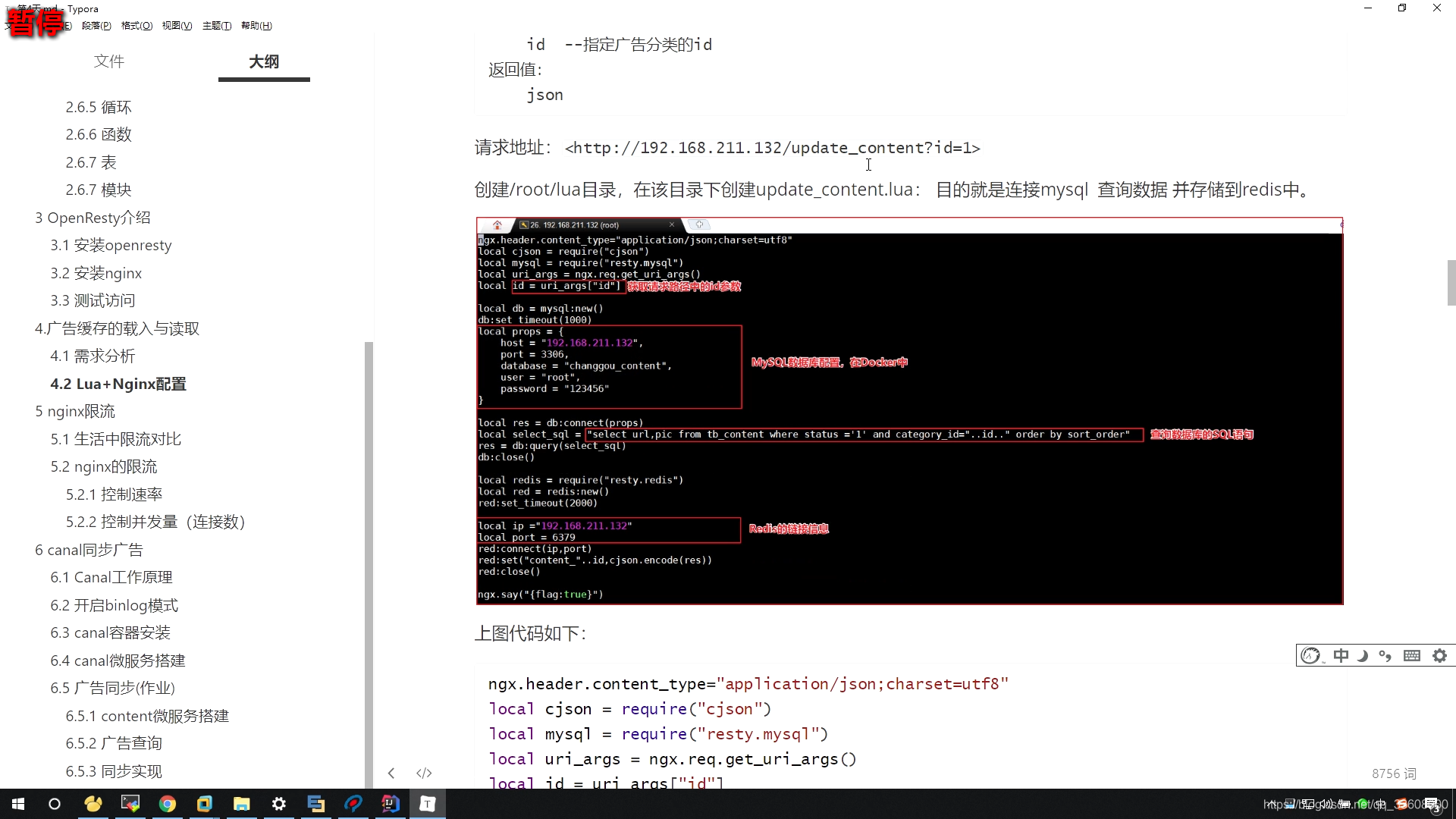Open Windows Settings gear on taskbar
The image size is (1456, 819).
[279, 804]
